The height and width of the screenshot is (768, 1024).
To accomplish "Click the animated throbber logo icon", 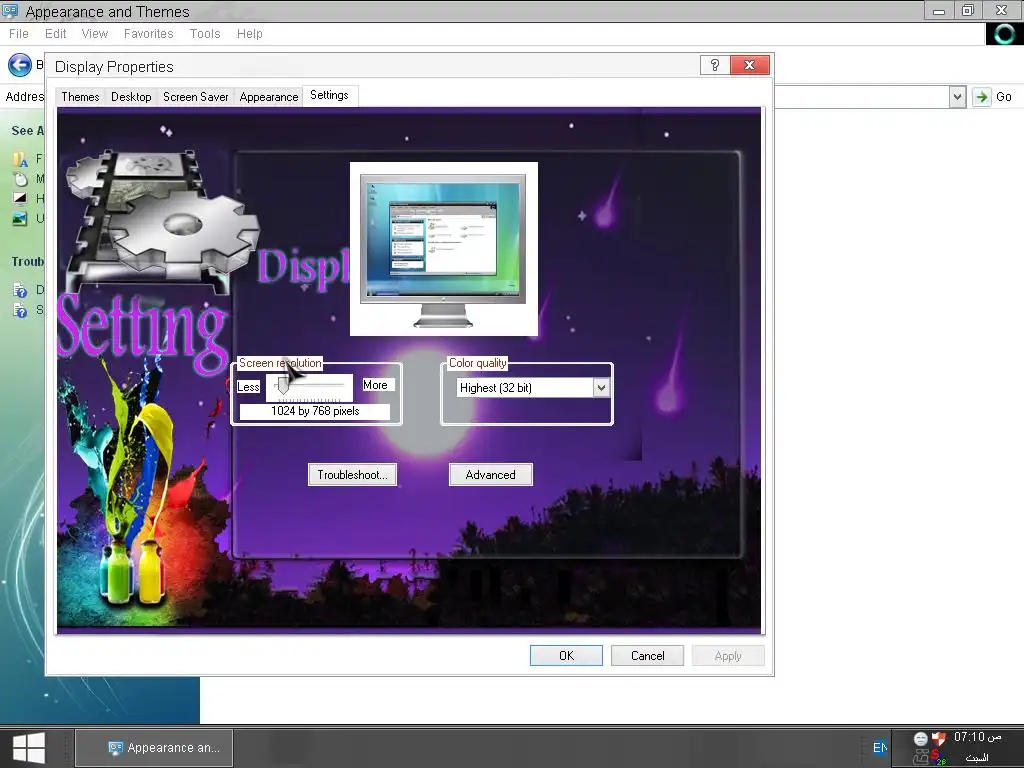I will (x=1004, y=34).
